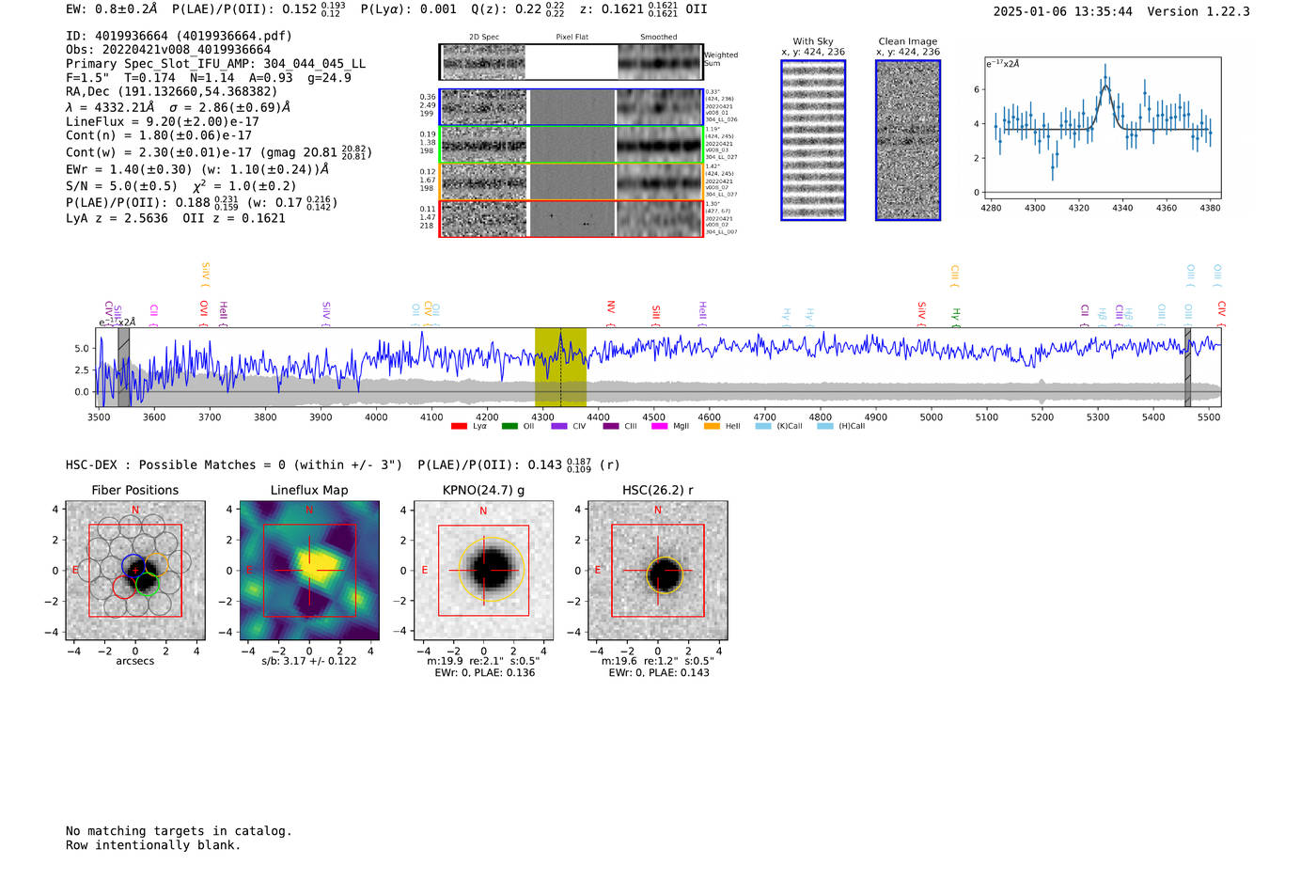The width and height of the screenshot is (1316, 896).
Task: Click the red Lyα legend swatch
Action: pyautogui.click(x=459, y=426)
